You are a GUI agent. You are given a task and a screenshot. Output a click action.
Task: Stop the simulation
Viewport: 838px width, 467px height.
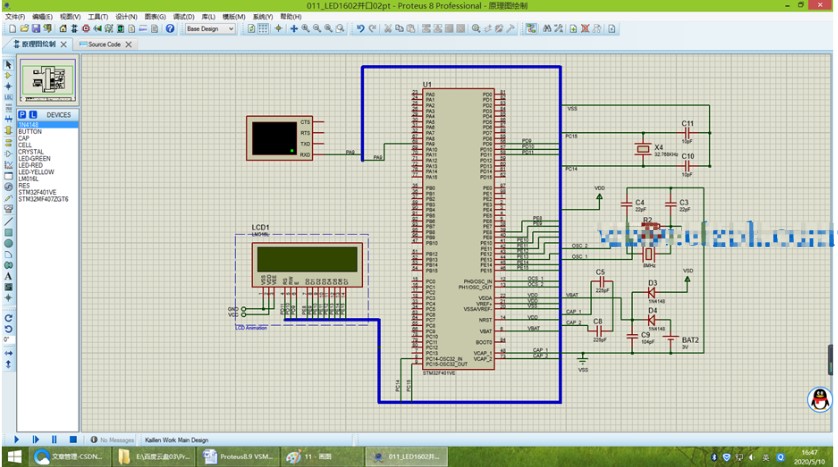(73, 439)
